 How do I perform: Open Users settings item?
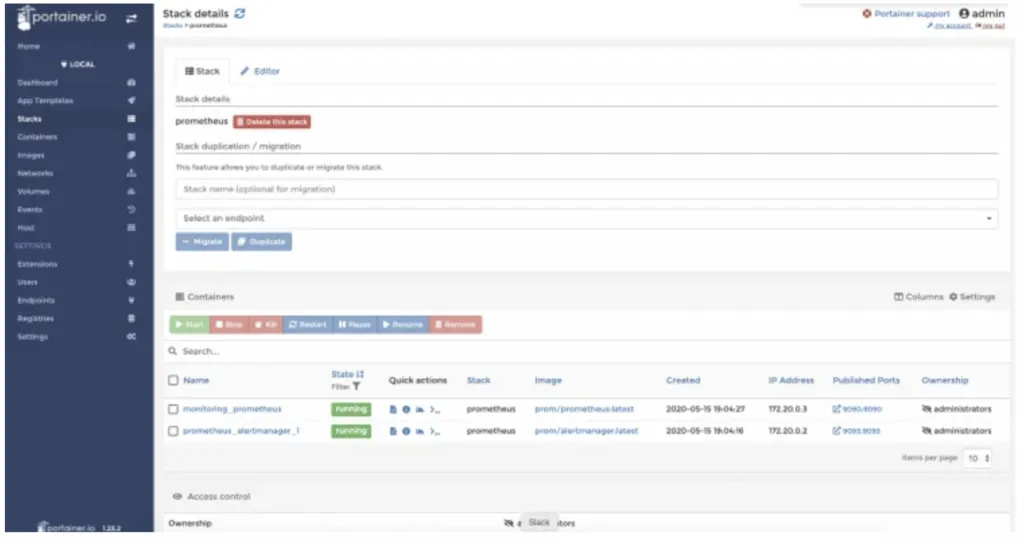click(27, 282)
